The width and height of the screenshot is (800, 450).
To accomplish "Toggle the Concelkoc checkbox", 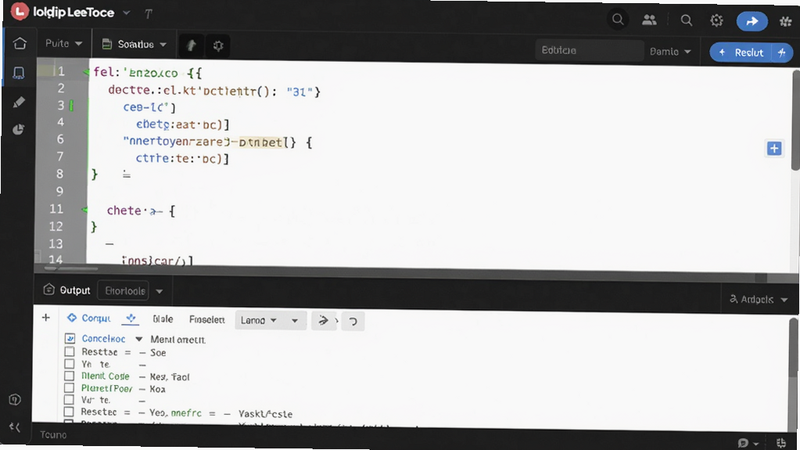I will [70, 338].
